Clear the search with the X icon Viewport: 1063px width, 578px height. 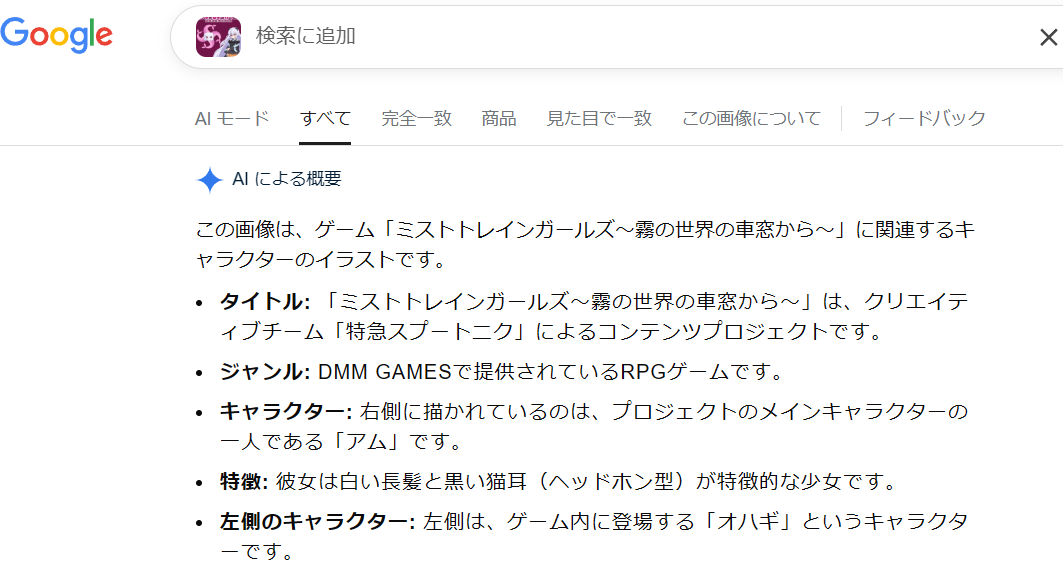point(1048,38)
